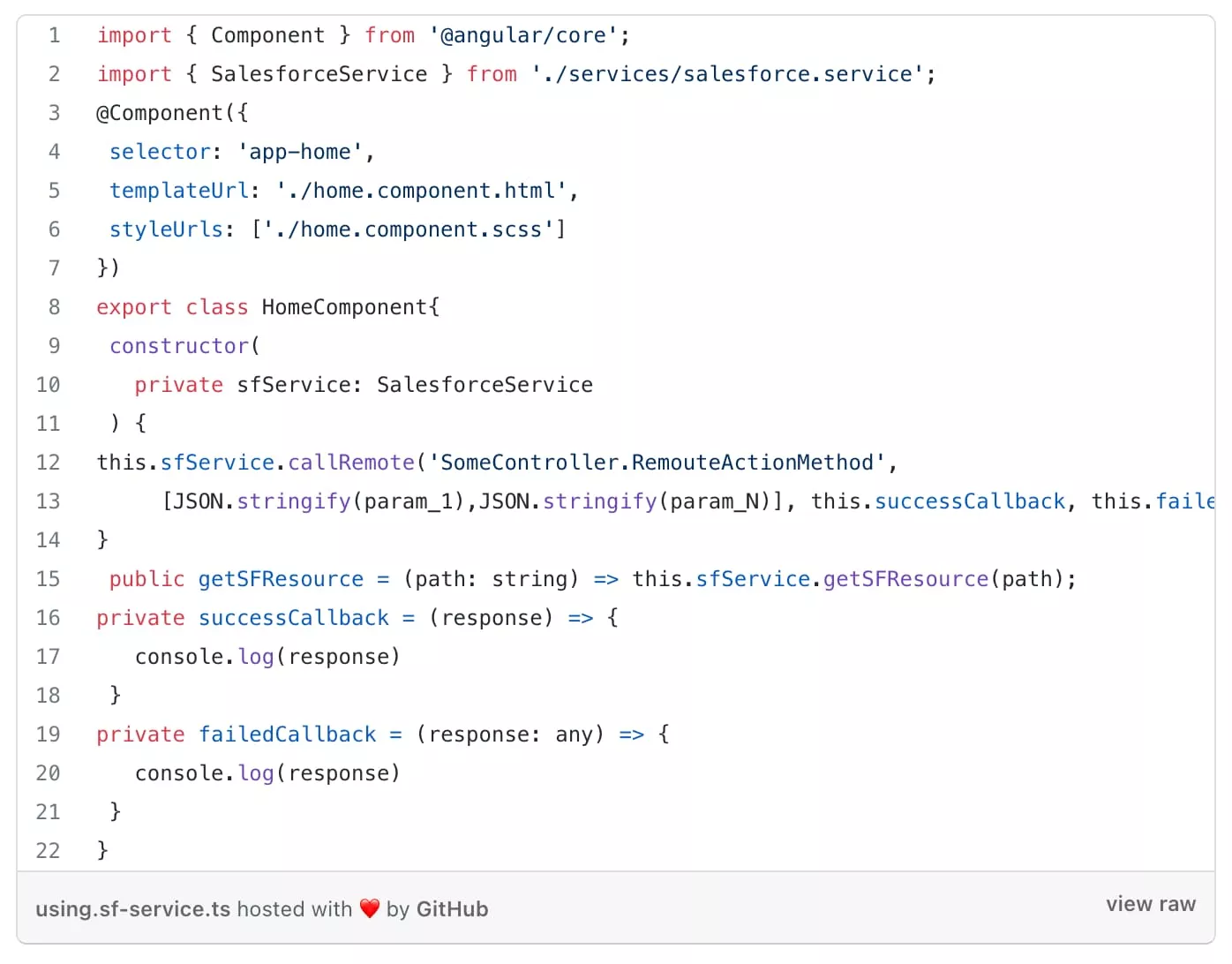1232x964 pixels.
Task: Click the callRemote method call
Action: point(351,463)
